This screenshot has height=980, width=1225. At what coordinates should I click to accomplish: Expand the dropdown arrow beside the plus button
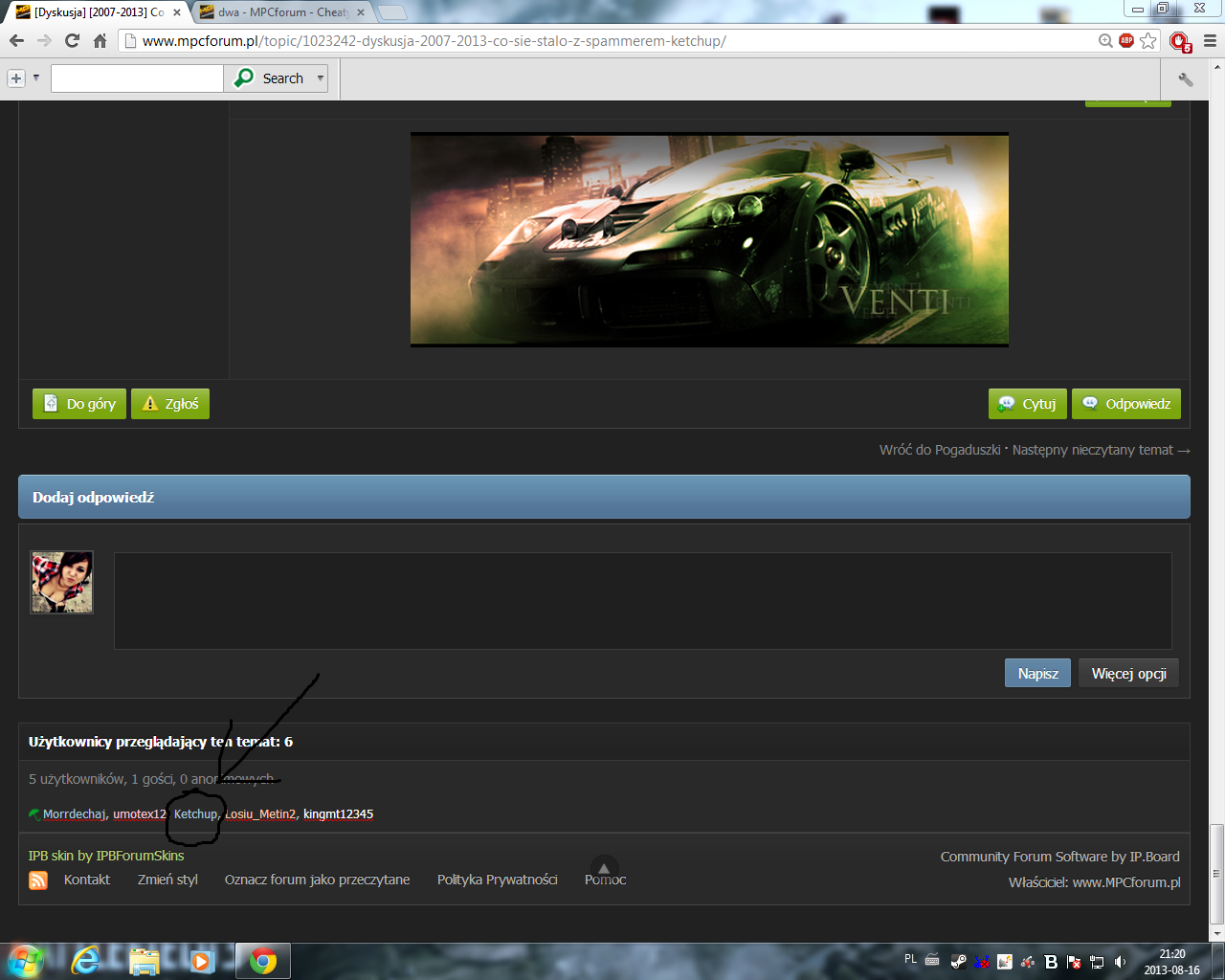[x=36, y=78]
